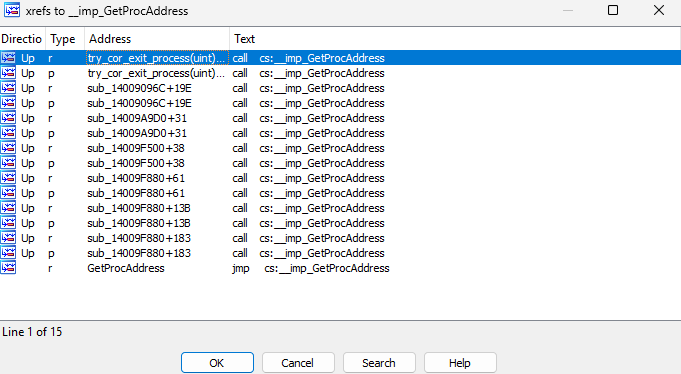The width and height of the screenshot is (681, 374).
Task: Click xref icon of sub_14009F880+61 r row
Action: coord(8,178)
